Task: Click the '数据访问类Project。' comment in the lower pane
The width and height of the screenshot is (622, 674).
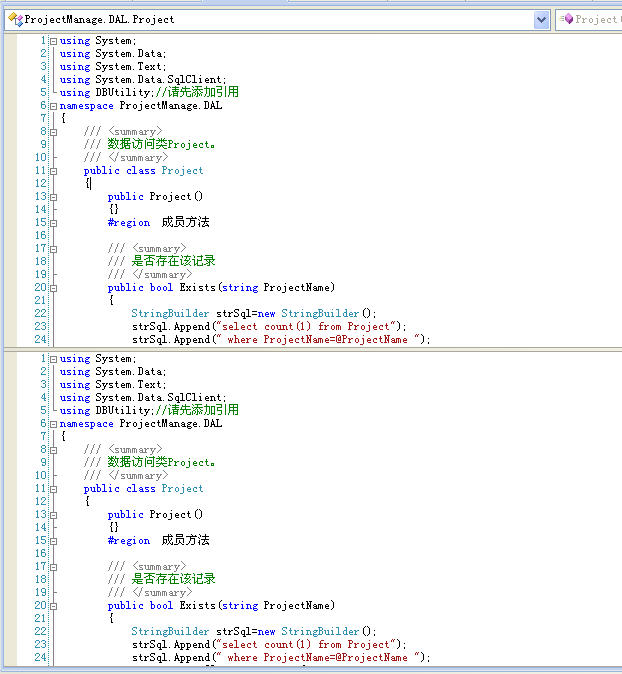Action: tap(161, 462)
